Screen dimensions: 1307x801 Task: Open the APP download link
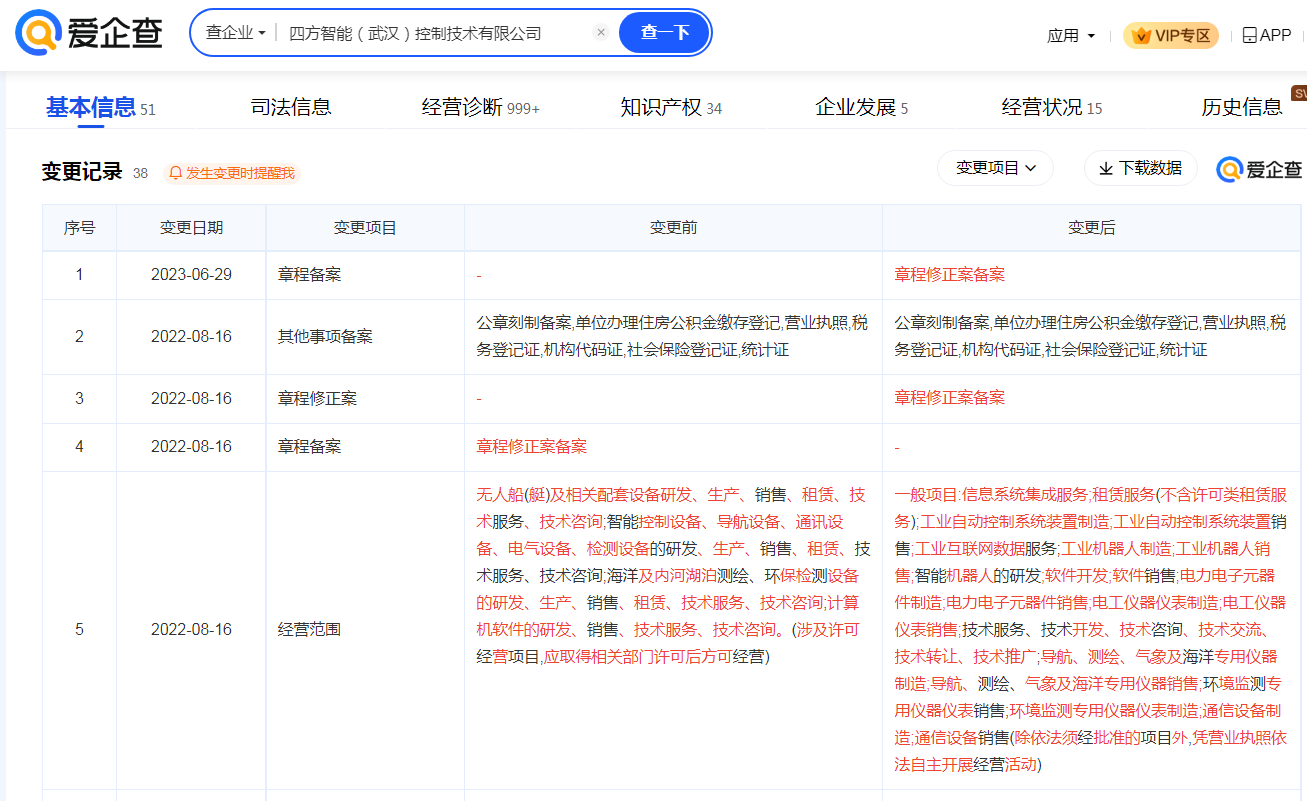pos(1266,35)
